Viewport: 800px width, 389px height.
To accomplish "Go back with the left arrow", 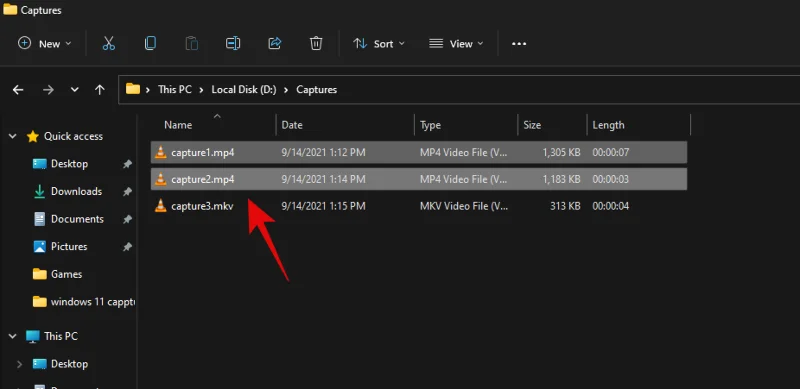I will click(18, 90).
